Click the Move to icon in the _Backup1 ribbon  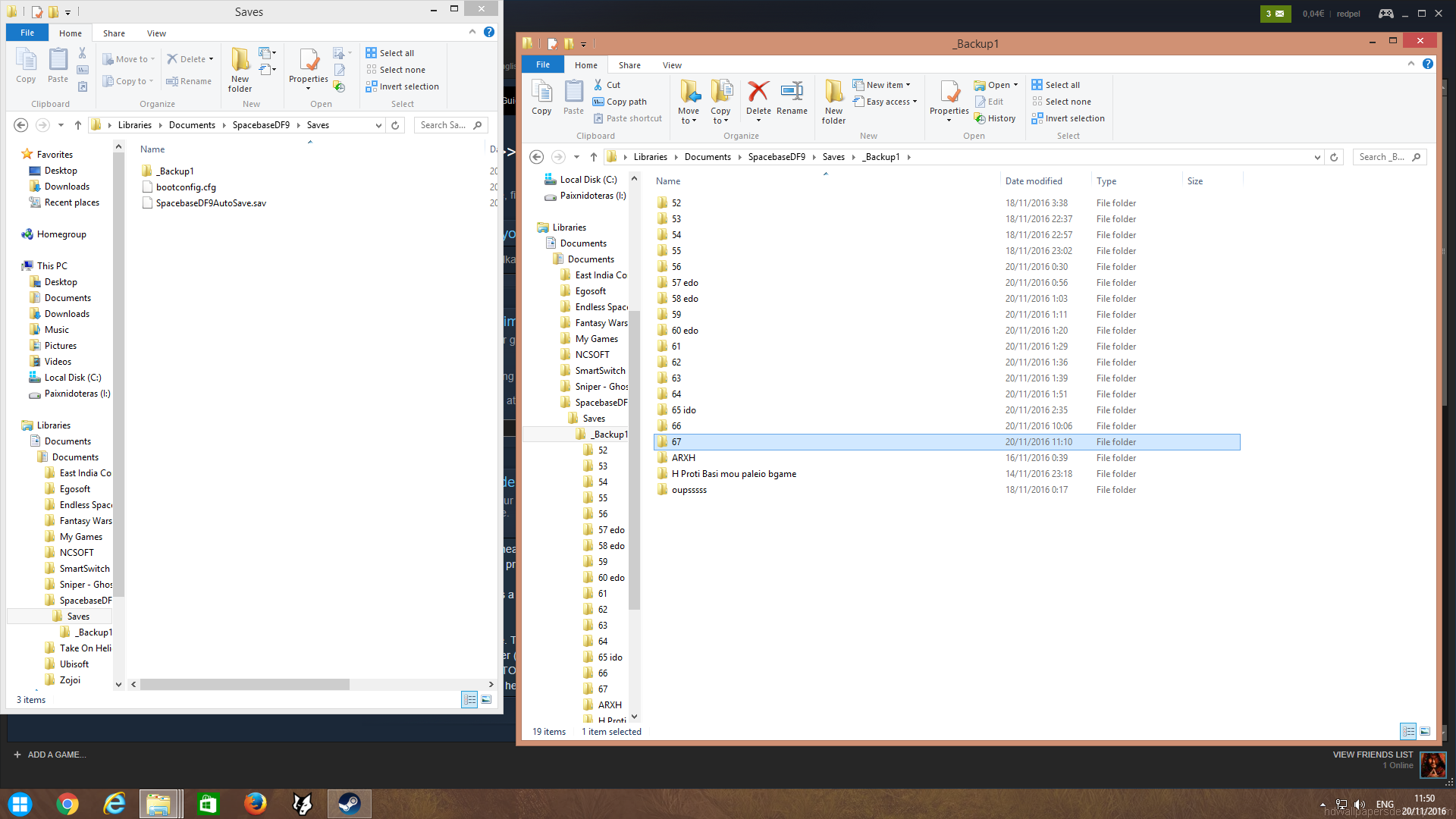[x=689, y=93]
